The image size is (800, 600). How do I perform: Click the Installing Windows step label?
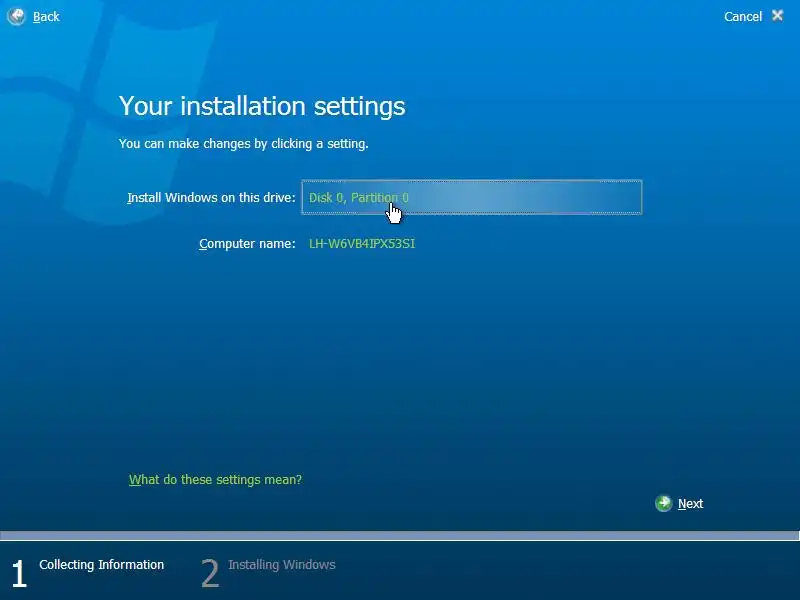tap(282, 565)
